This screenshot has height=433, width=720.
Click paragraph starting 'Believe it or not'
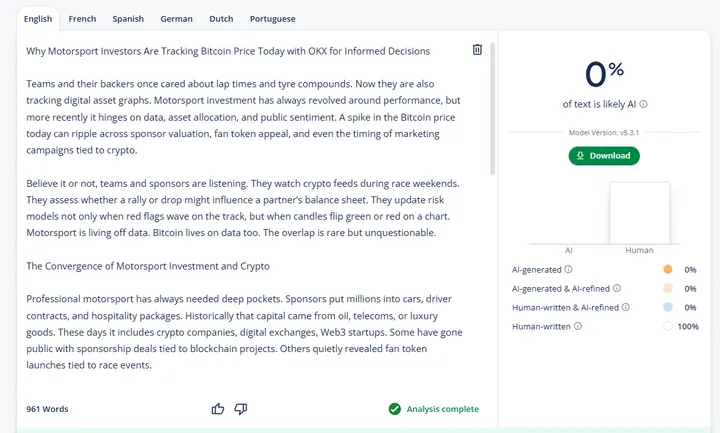coord(243,208)
